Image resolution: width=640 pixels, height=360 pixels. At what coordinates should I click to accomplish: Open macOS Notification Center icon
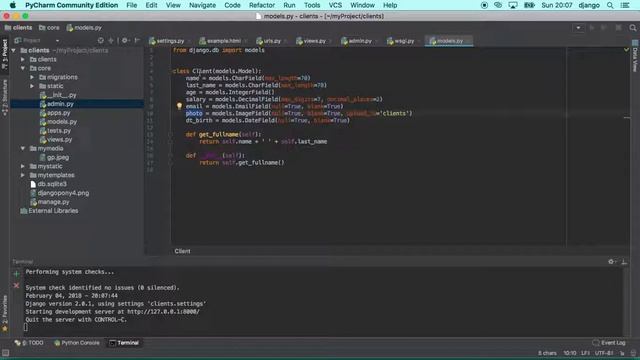pyautogui.click(x=625, y=5)
